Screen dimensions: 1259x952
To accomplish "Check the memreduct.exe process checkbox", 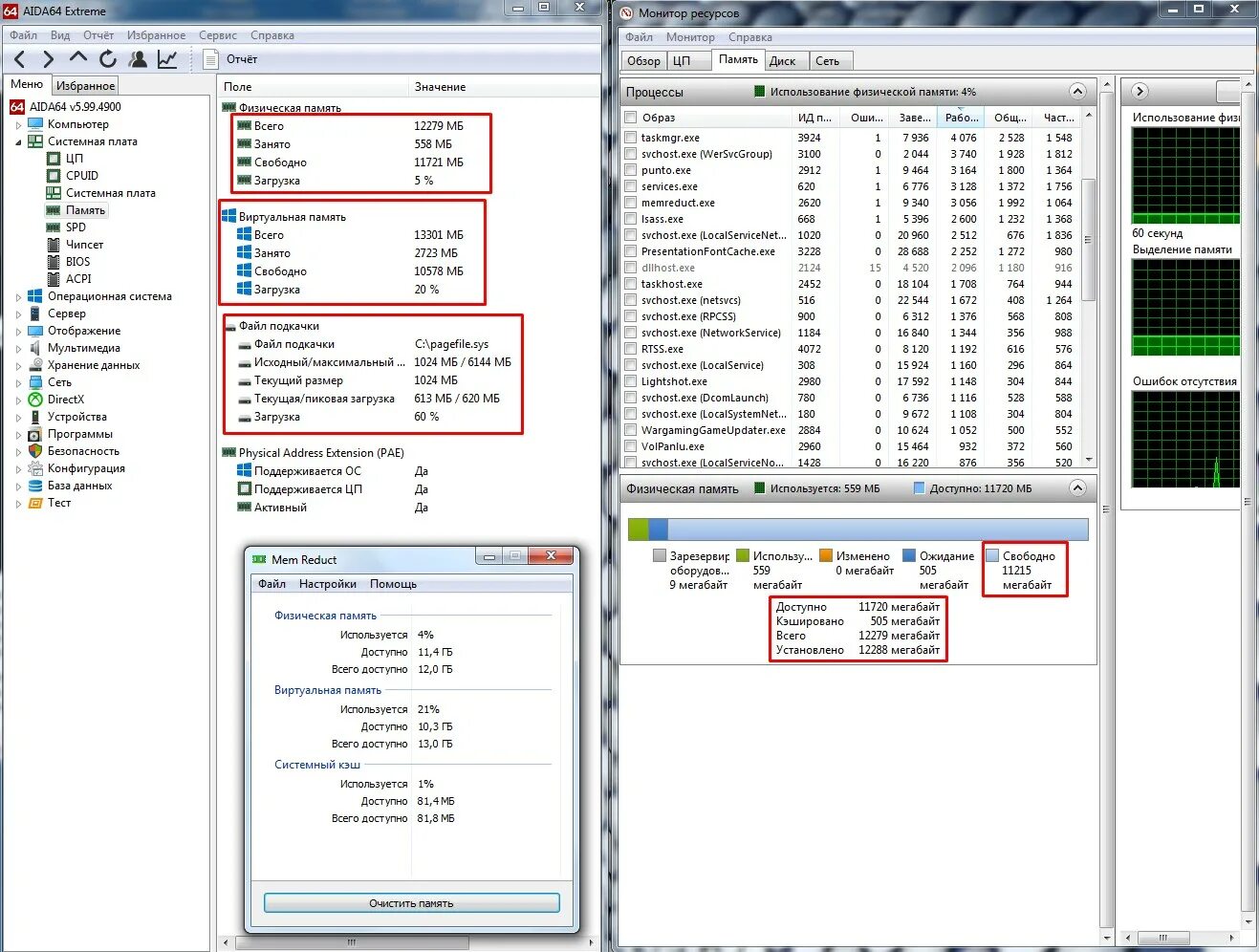I will tap(631, 203).
